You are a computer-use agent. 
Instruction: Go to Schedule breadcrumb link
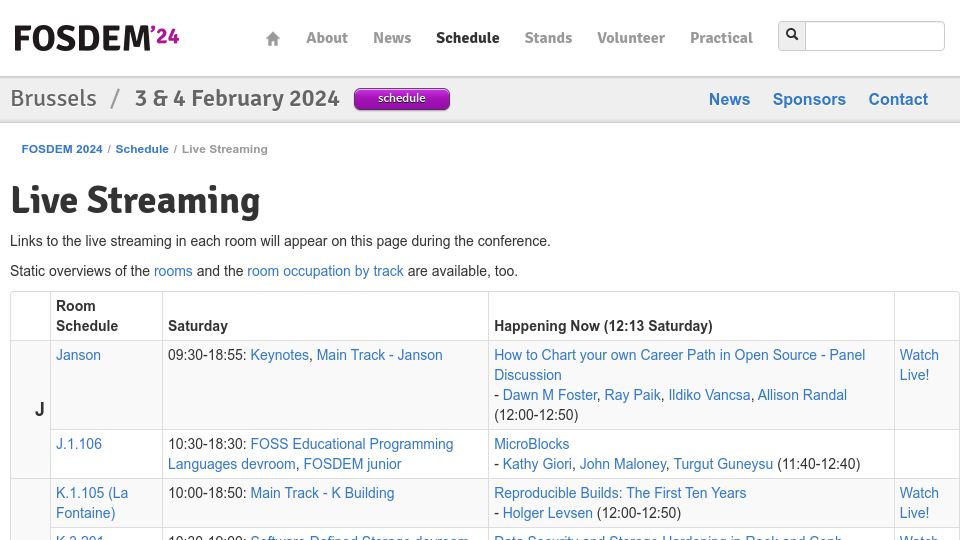(x=142, y=149)
